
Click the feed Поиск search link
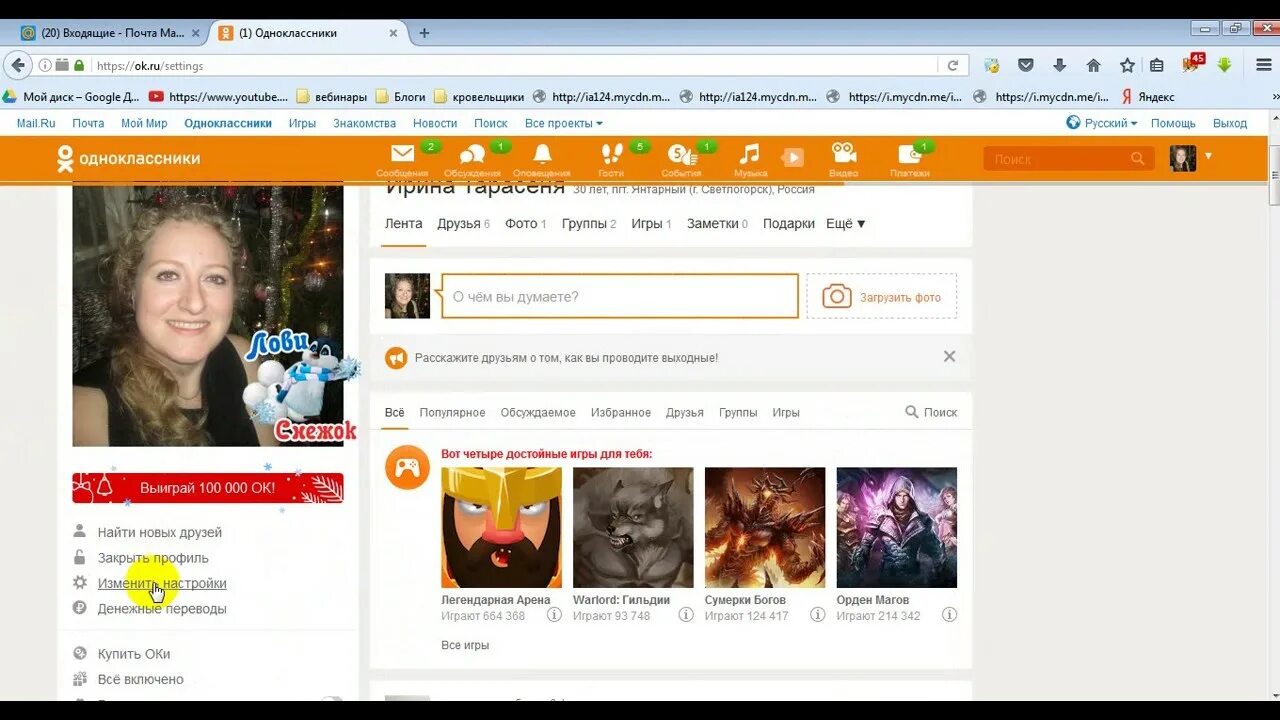tap(931, 412)
